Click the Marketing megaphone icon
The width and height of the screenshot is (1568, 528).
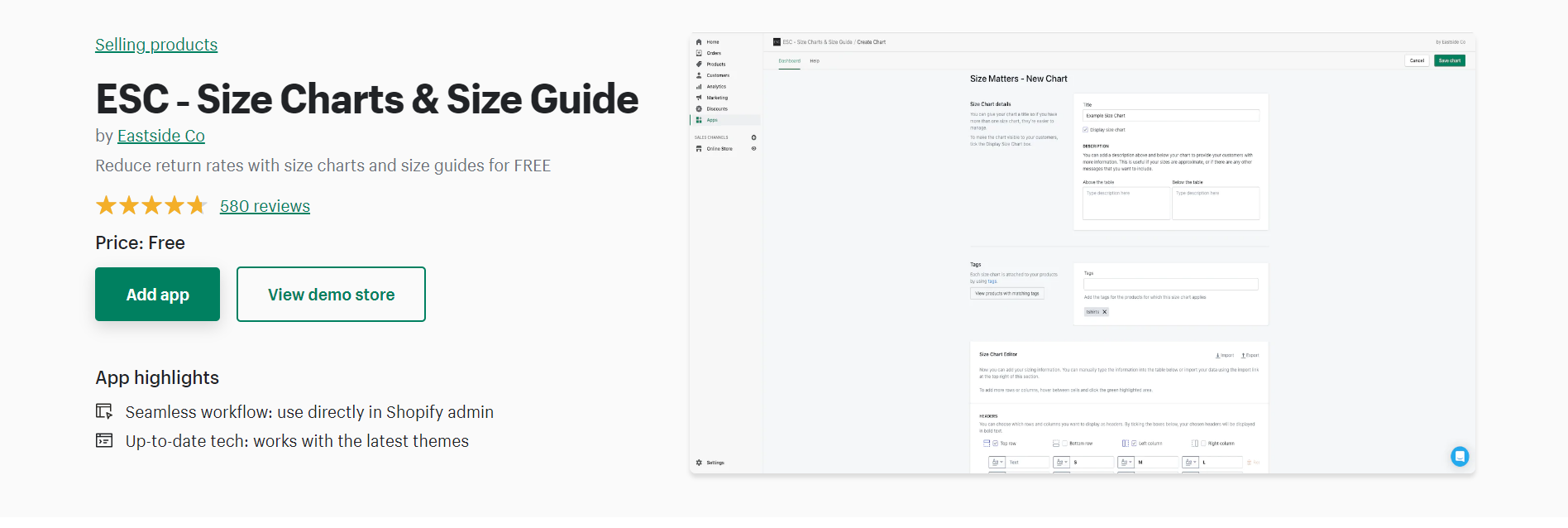pos(699,98)
